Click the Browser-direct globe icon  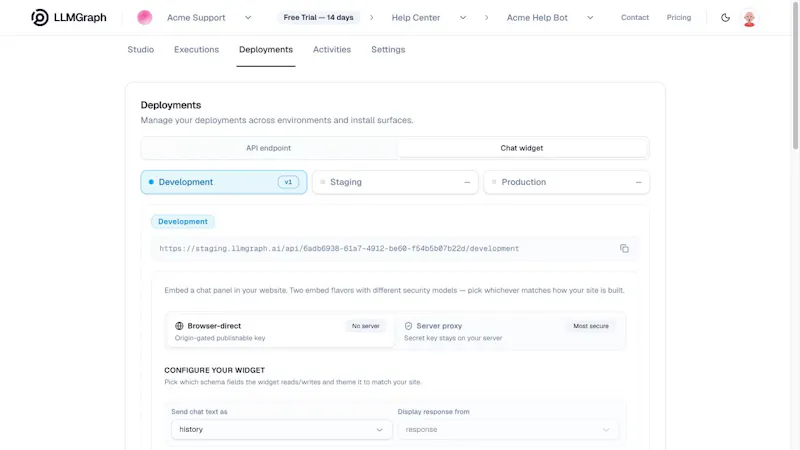179,326
